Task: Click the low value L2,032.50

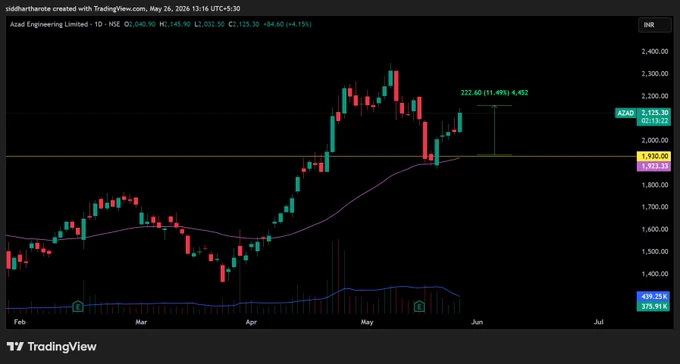Action: (209, 25)
